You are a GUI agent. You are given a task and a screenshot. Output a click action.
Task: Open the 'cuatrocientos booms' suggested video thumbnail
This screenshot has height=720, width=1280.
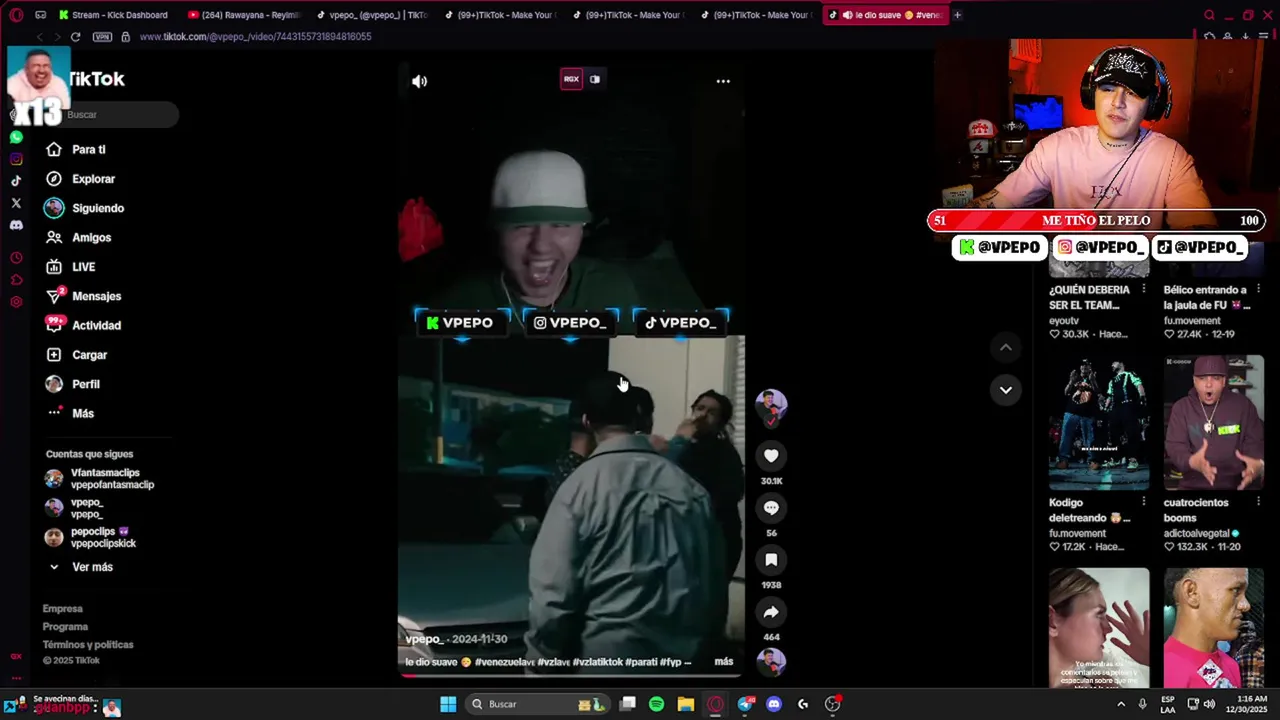pyautogui.click(x=1214, y=423)
